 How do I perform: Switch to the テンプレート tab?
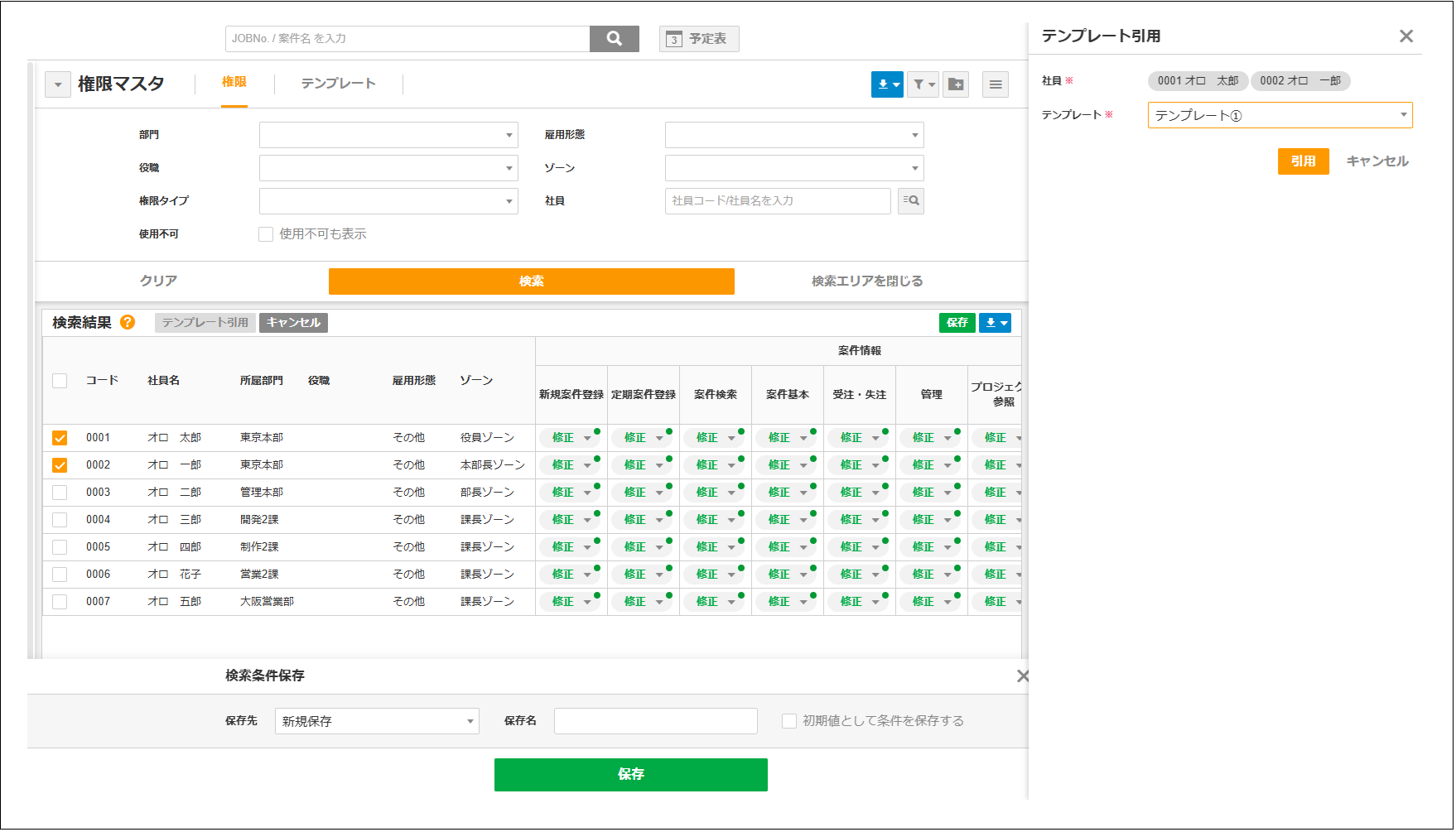pyautogui.click(x=336, y=84)
